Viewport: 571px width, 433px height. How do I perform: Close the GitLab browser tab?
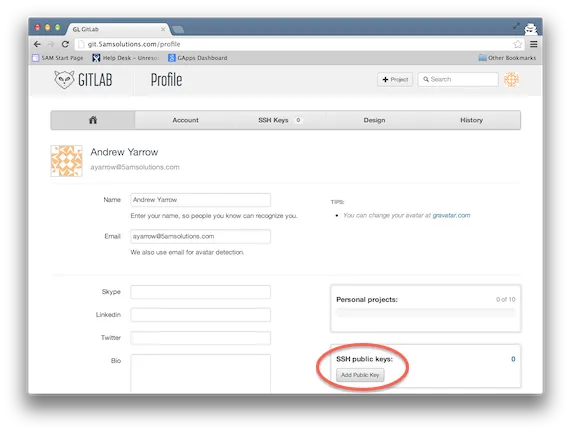tap(163, 29)
